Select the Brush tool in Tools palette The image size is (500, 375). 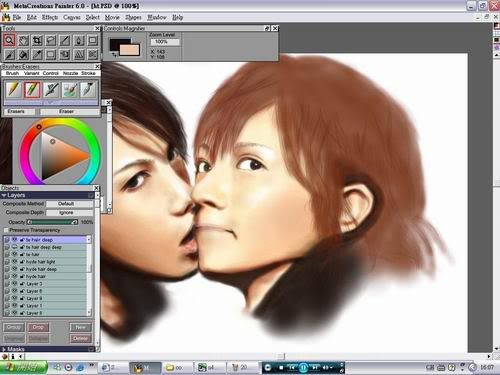tap(9, 54)
